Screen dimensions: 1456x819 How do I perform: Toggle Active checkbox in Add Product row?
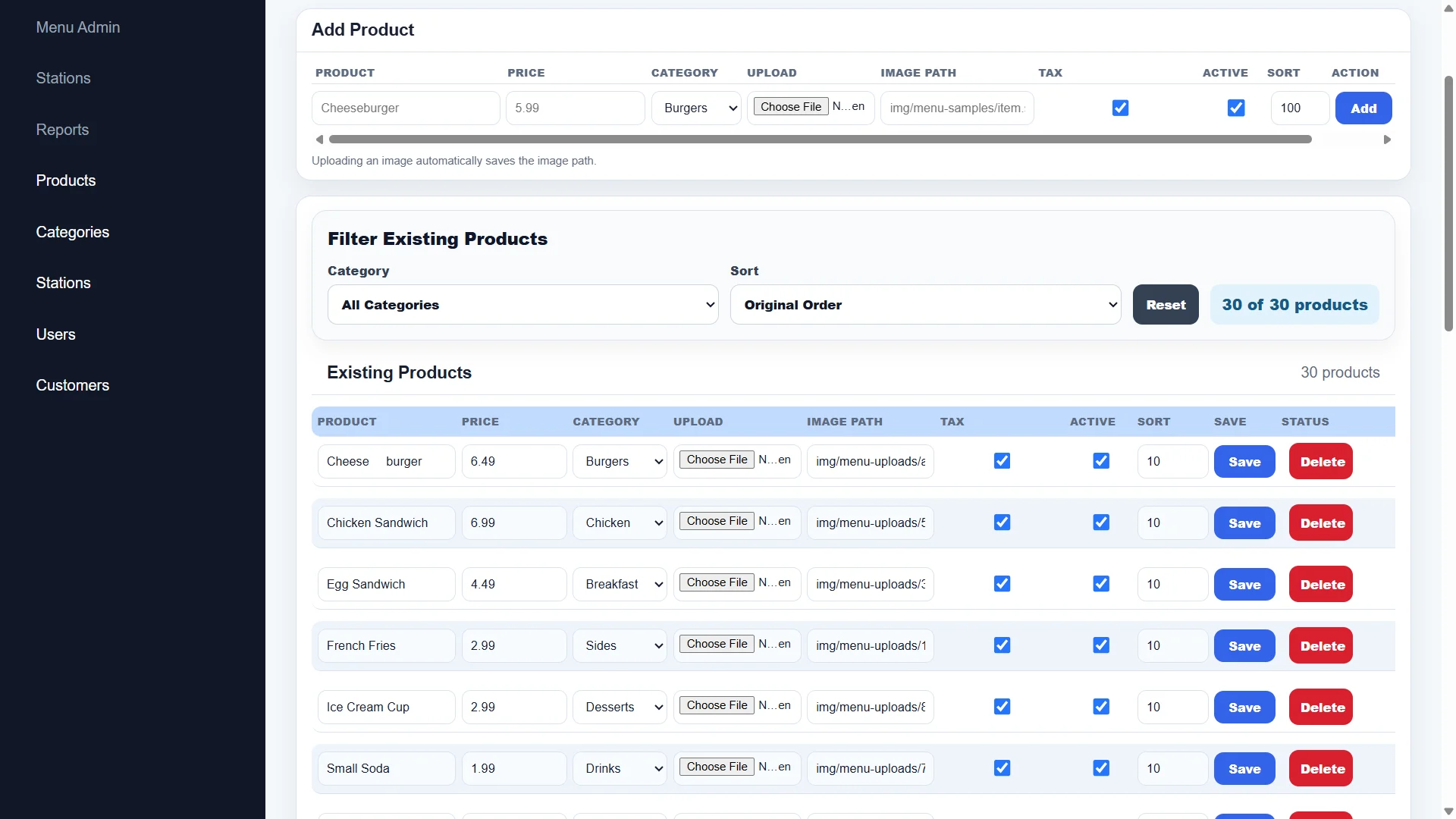click(x=1236, y=108)
